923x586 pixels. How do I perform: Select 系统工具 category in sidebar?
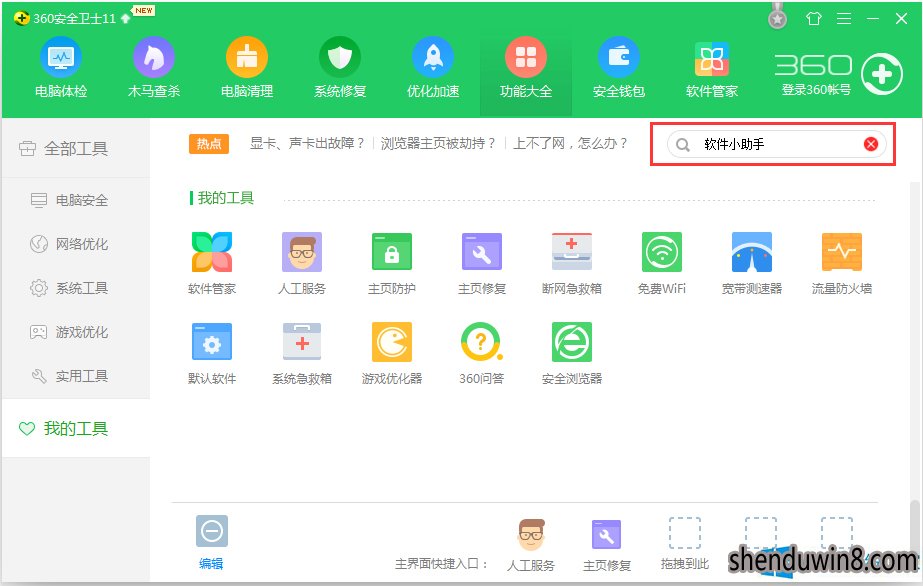point(75,288)
